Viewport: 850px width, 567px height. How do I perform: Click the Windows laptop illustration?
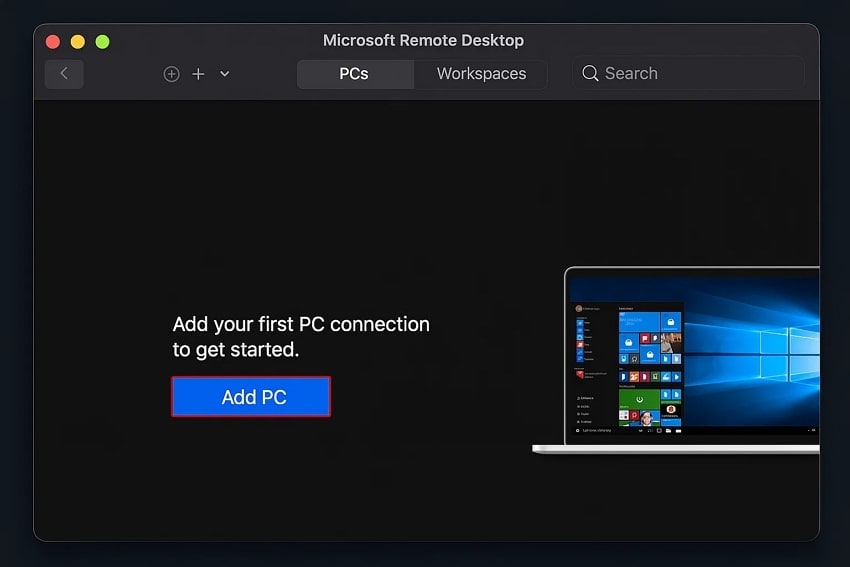[x=676, y=360]
